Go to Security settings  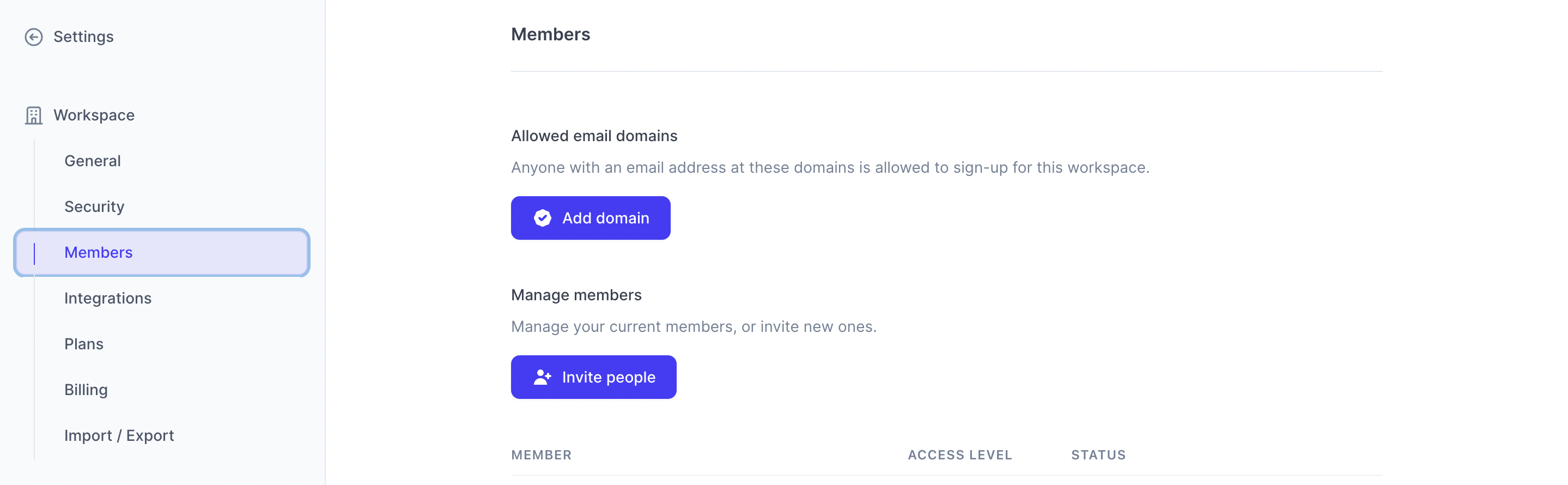[94, 207]
